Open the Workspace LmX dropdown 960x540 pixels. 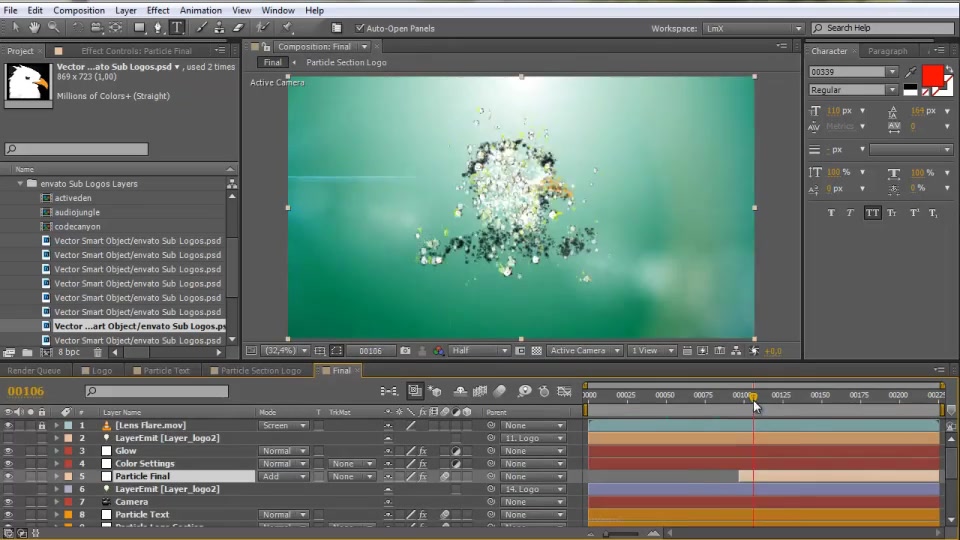click(x=752, y=28)
